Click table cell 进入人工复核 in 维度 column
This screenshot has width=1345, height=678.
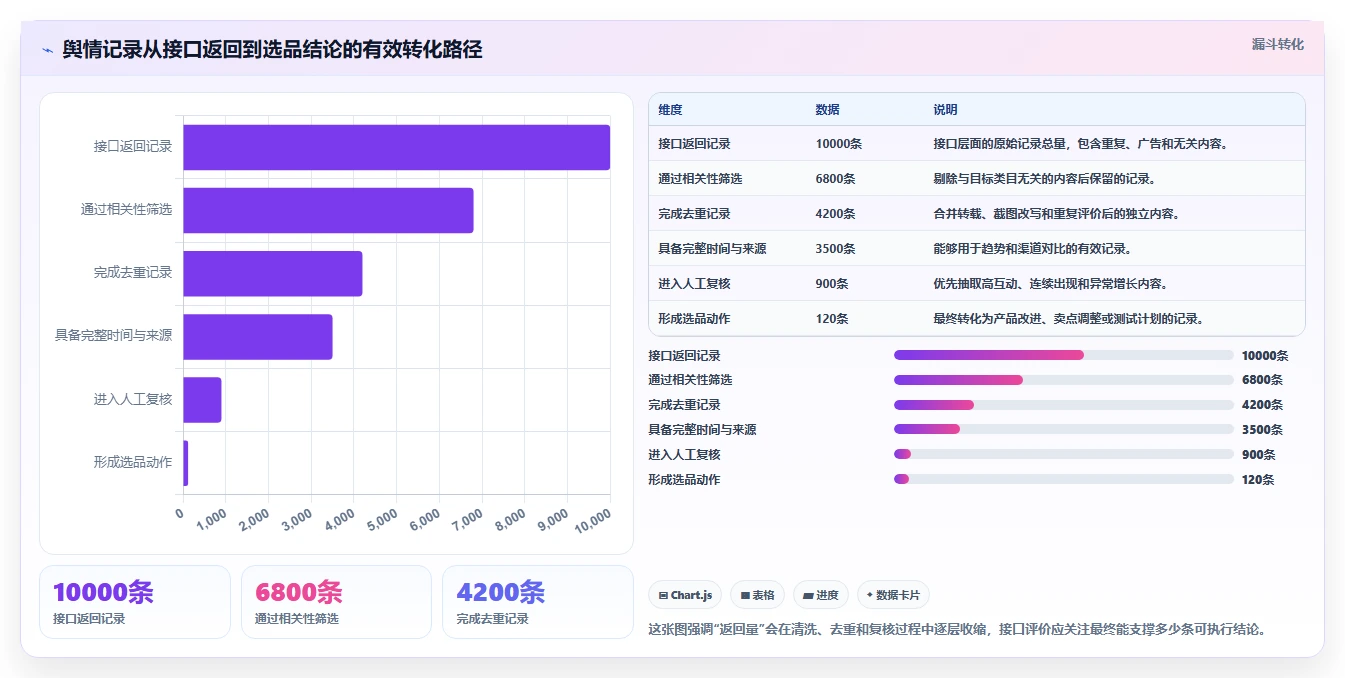(x=694, y=284)
